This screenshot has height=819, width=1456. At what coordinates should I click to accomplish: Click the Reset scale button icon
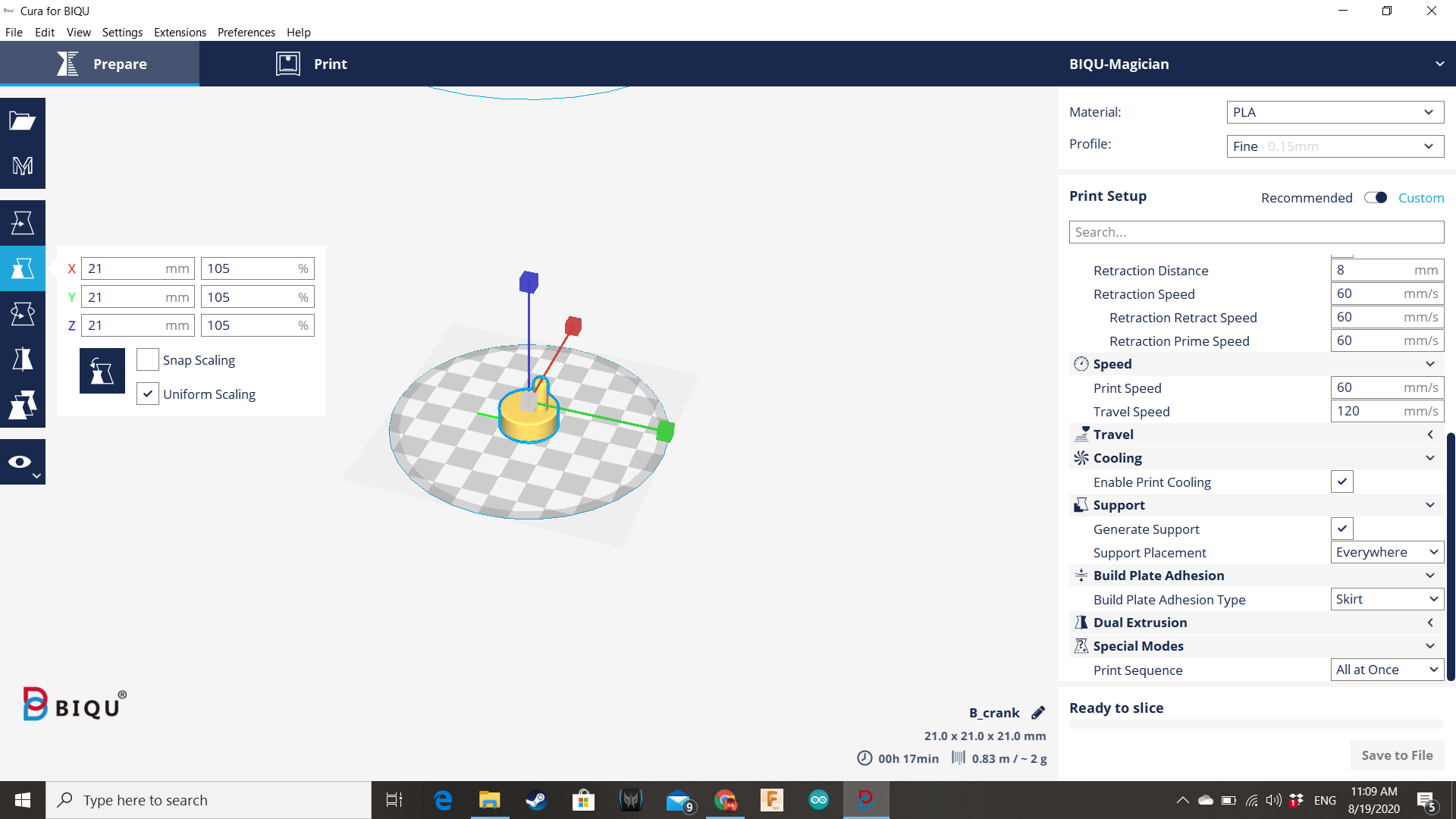coord(102,371)
